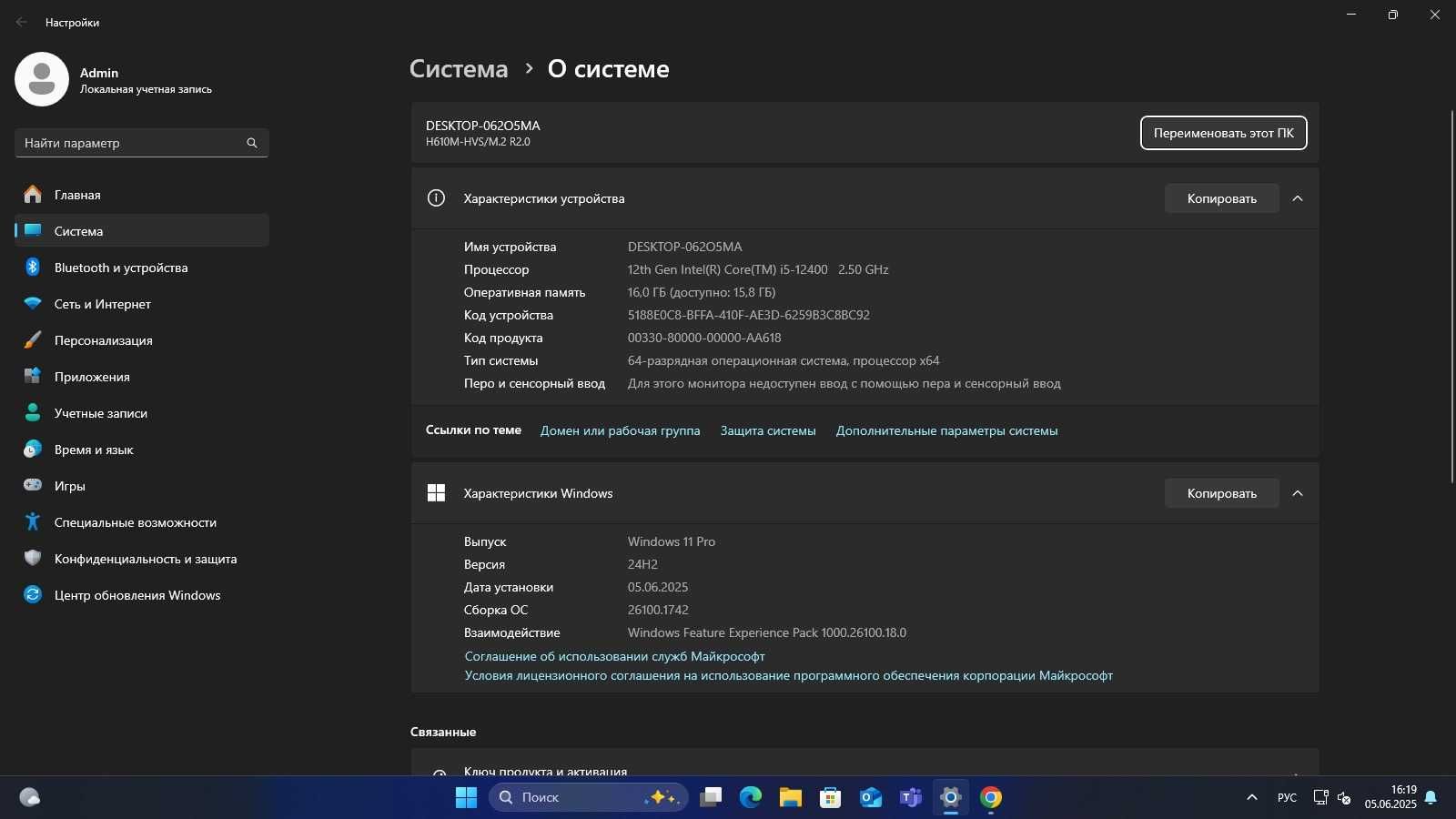Click the network icon in system tray
The height and width of the screenshot is (819, 1456).
(1320, 798)
